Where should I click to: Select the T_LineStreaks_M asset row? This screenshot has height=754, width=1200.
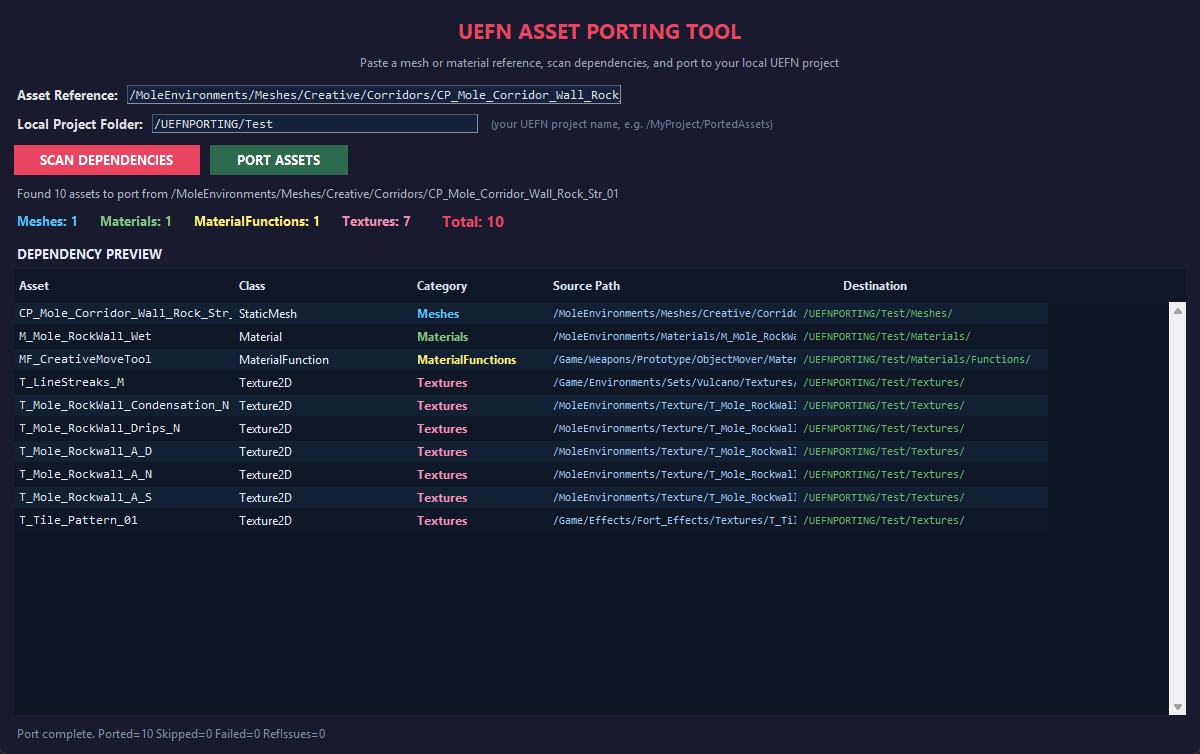click(531, 382)
